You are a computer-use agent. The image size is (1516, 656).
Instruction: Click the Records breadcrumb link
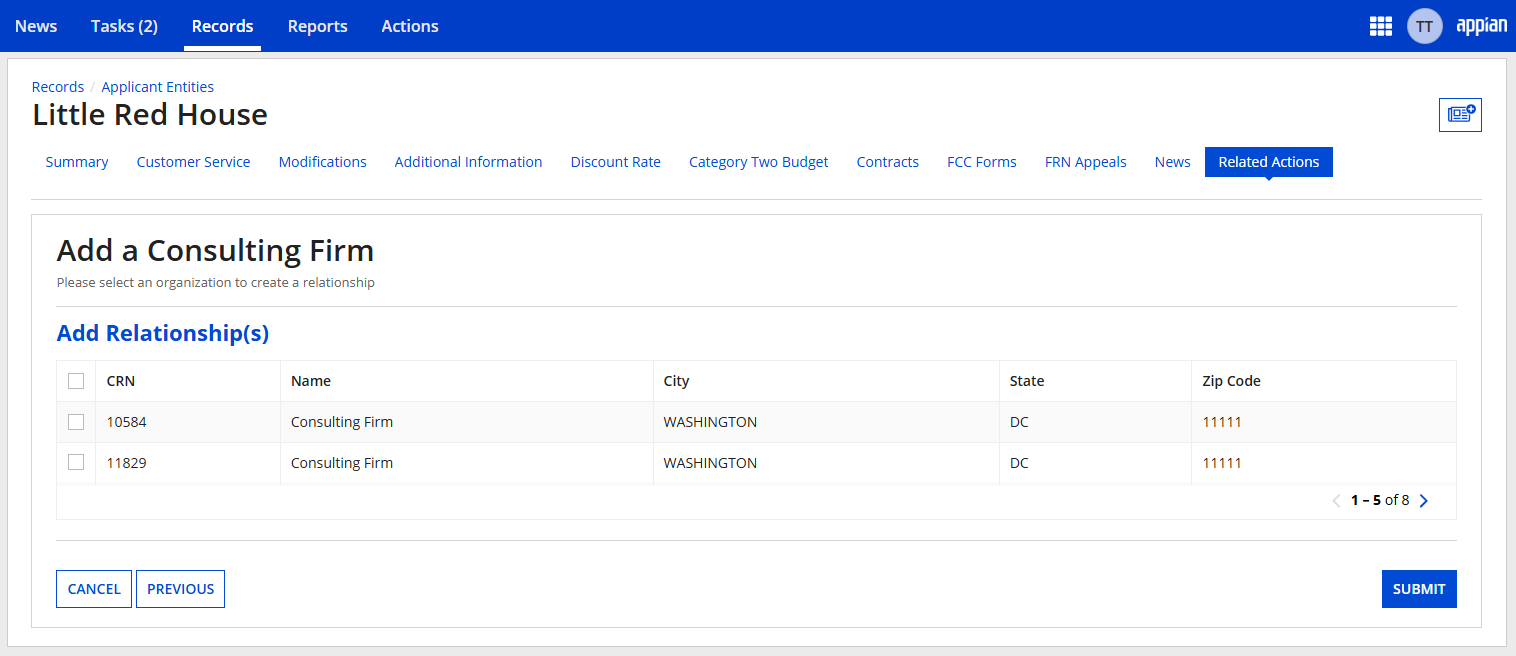tap(58, 87)
